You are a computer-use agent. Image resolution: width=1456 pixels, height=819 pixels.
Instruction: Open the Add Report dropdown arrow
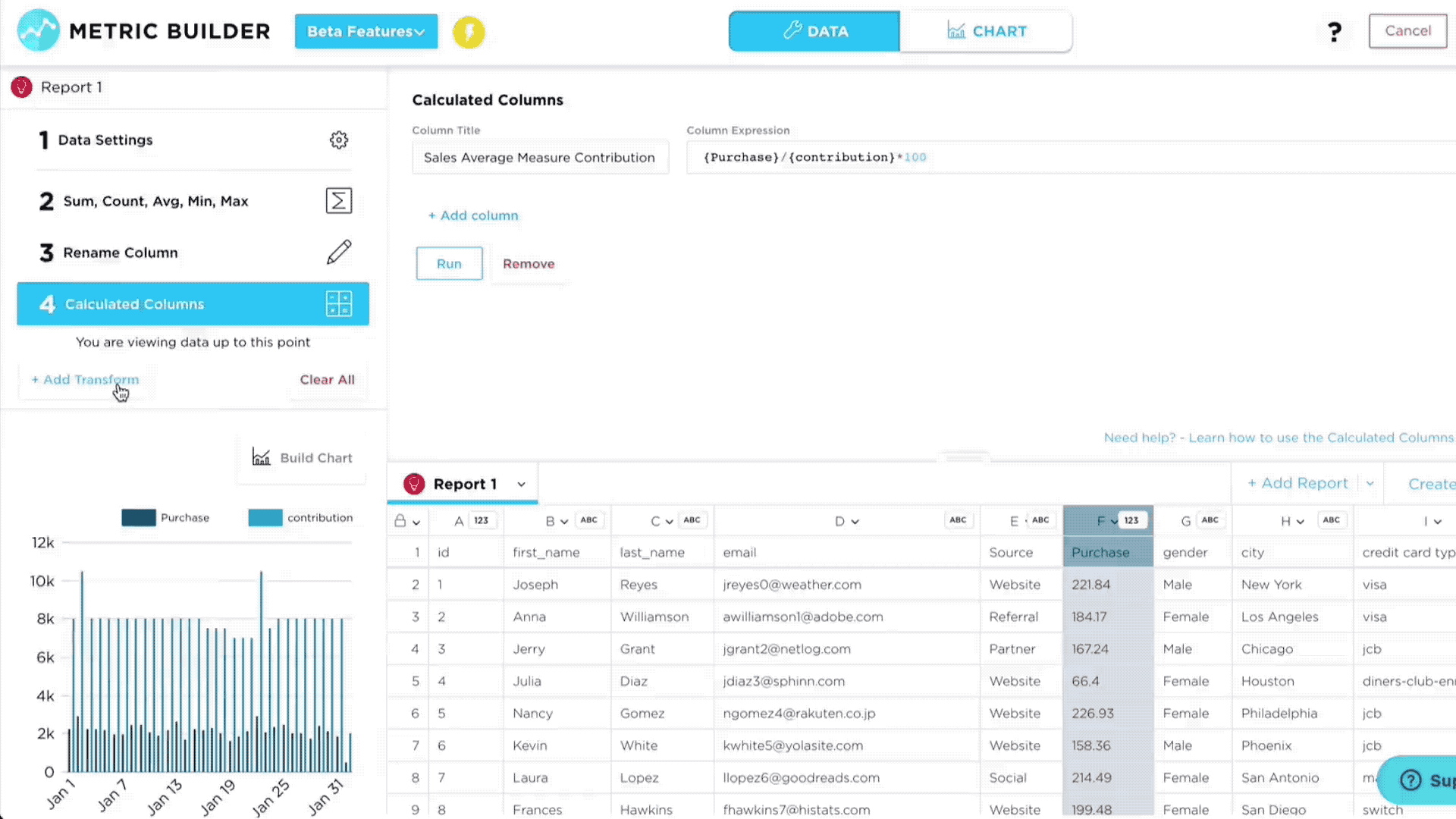(1370, 484)
